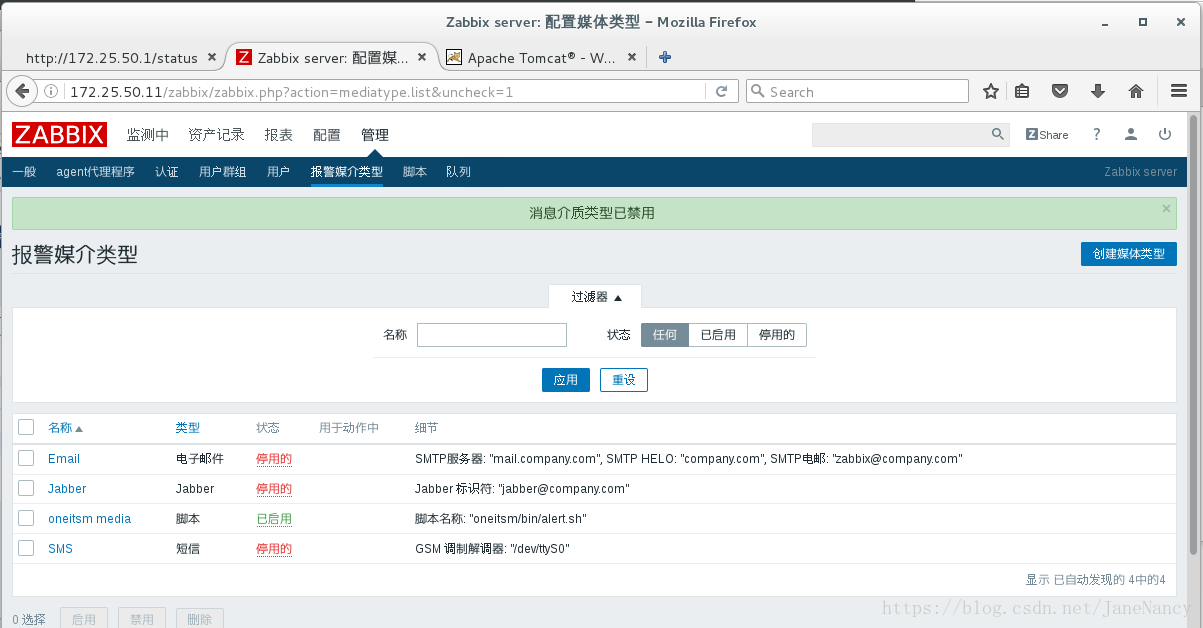Open the oneitsm media link
Screen dimensions: 1203x628
click(x=90, y=519)
